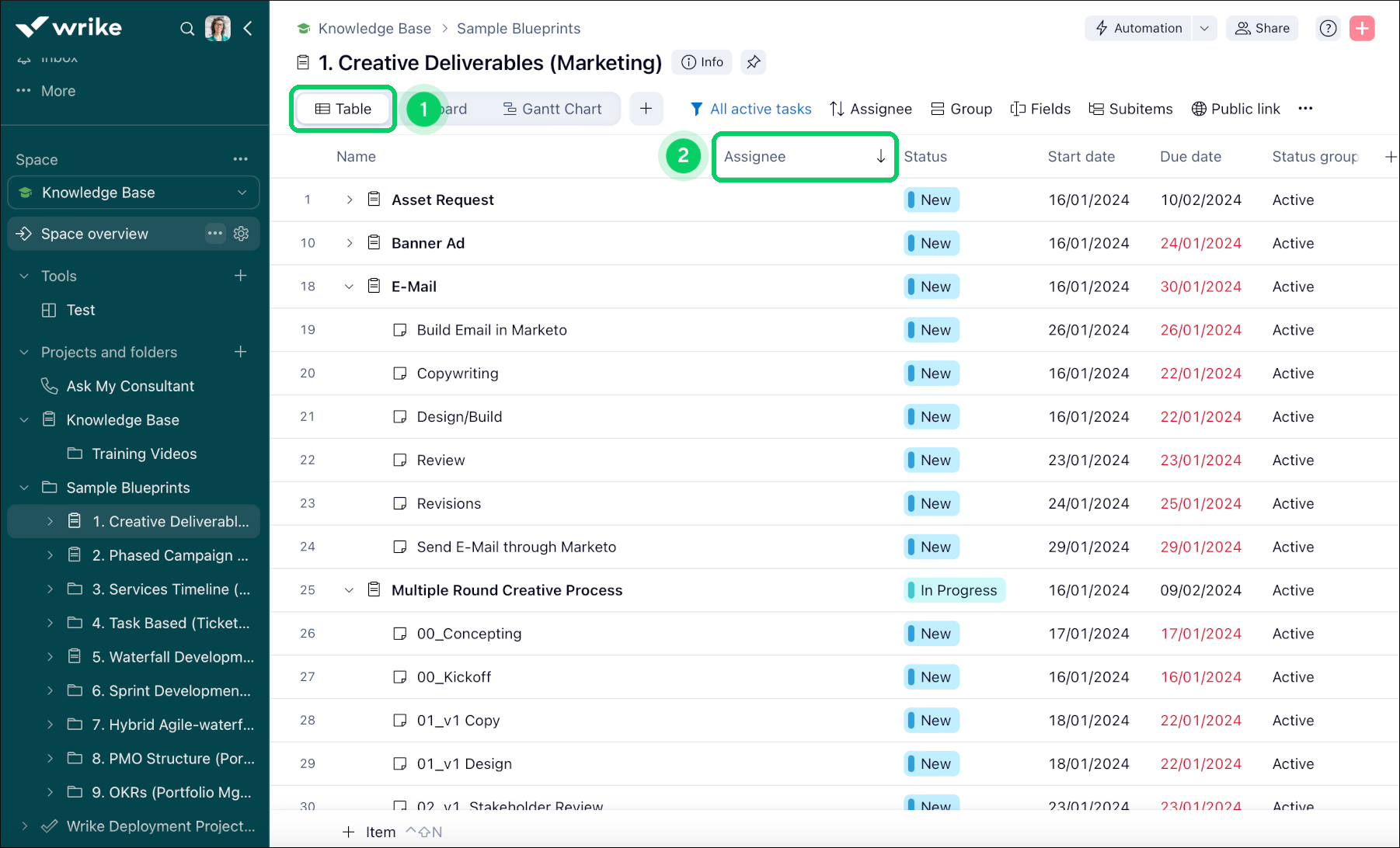Pin the item using the pin icon
Screen dimensions: 1400x848
click(x=752, y=62)
